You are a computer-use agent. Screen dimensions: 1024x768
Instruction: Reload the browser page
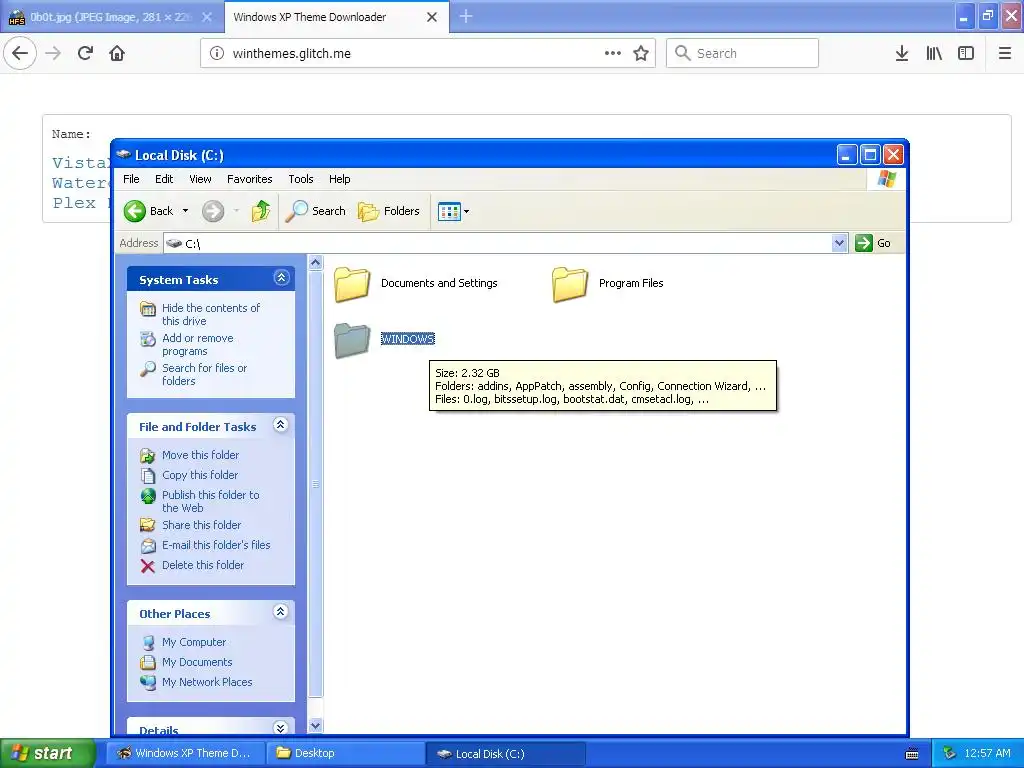pyautogui.click(x=85, y=53)
